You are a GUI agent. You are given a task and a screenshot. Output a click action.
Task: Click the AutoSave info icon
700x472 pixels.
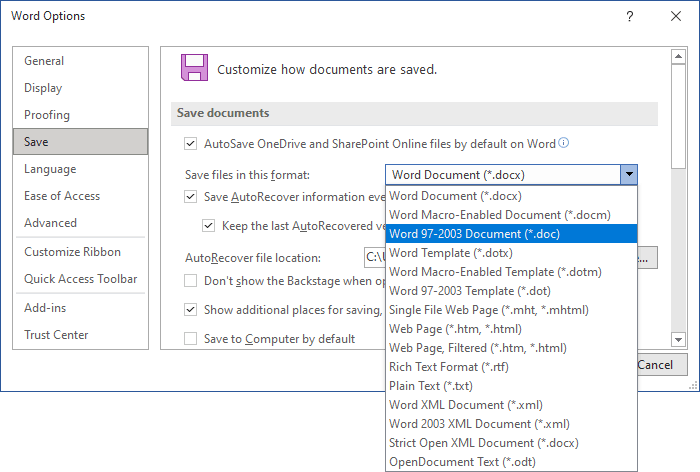[x=564, y=143]
